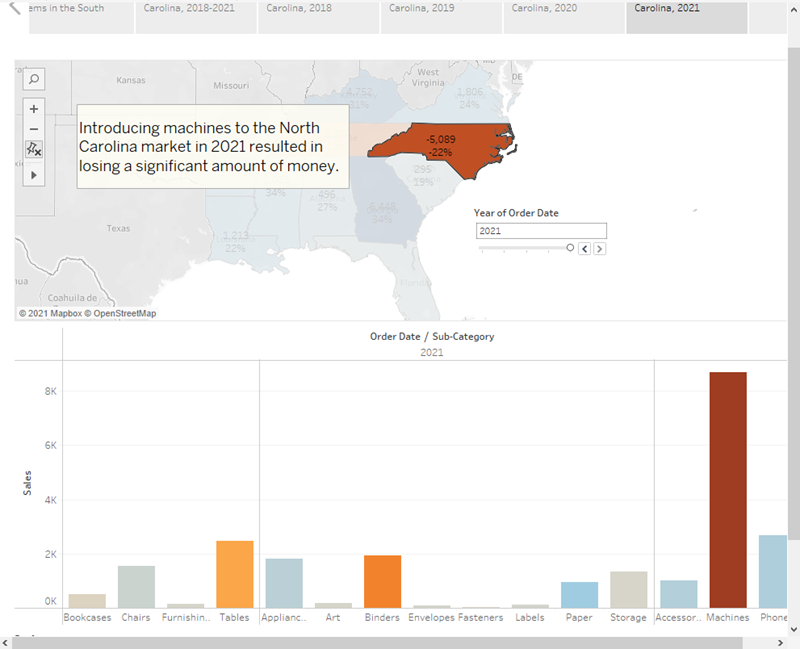800x649 pixels.
Task: Select the North Carolina state on map
Action: click(440, 152)
